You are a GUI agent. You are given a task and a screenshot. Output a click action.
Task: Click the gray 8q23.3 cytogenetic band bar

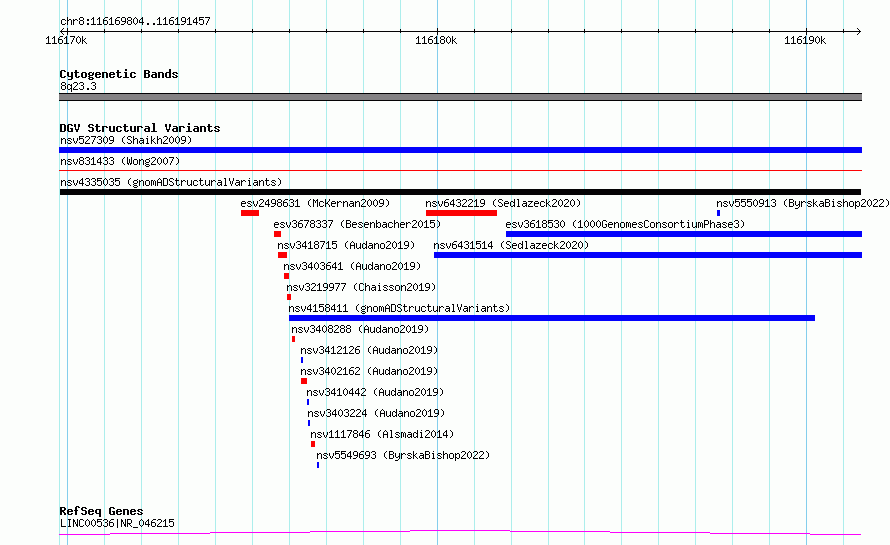pyautogui.click(x=460, y=97)
